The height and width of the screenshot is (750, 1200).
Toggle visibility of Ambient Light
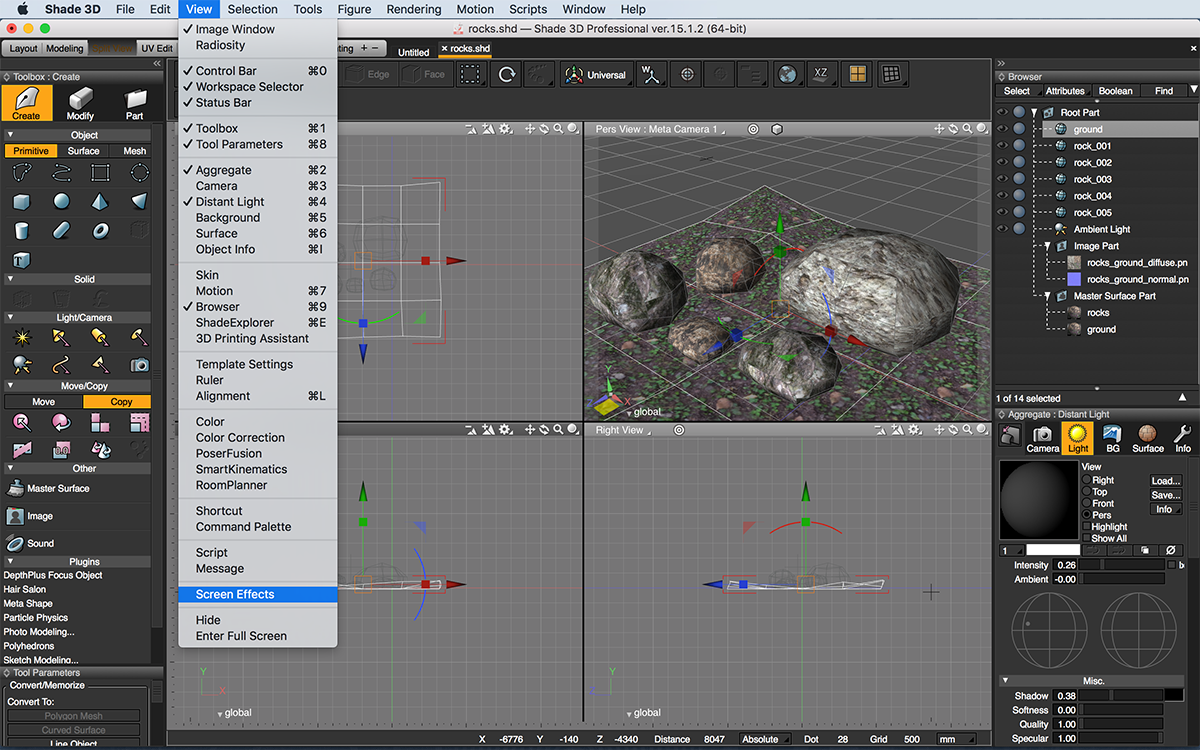1002,229
